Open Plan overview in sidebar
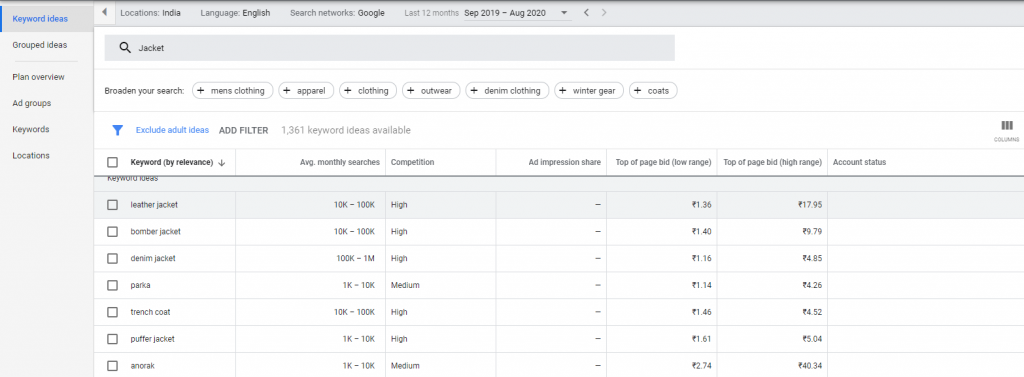This screenshot has height=377, width=1024. (39, 77)
